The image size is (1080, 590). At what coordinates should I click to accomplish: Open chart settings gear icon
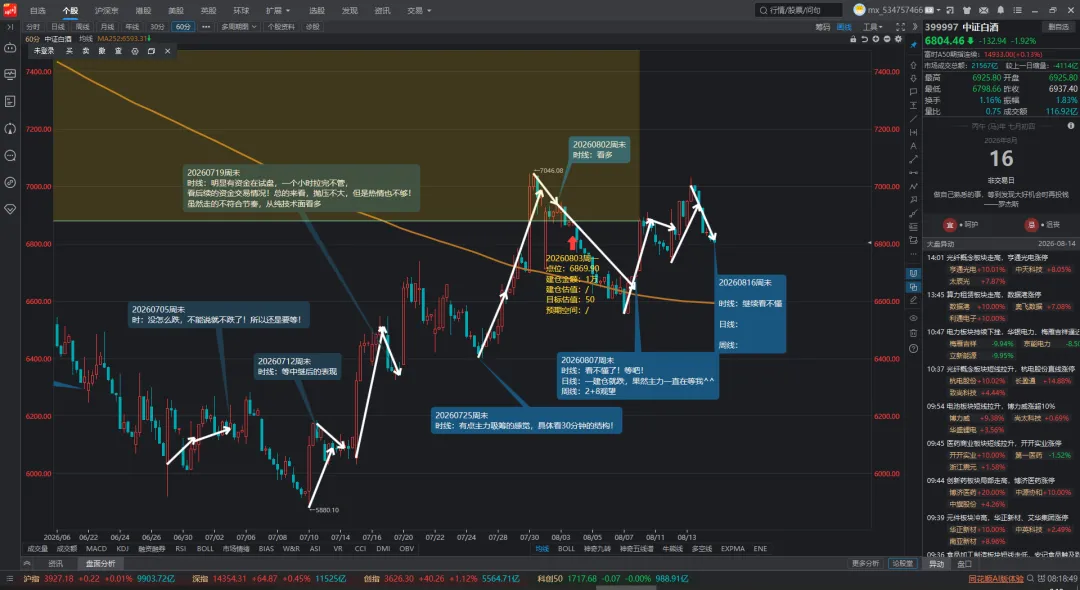point(898,39)
